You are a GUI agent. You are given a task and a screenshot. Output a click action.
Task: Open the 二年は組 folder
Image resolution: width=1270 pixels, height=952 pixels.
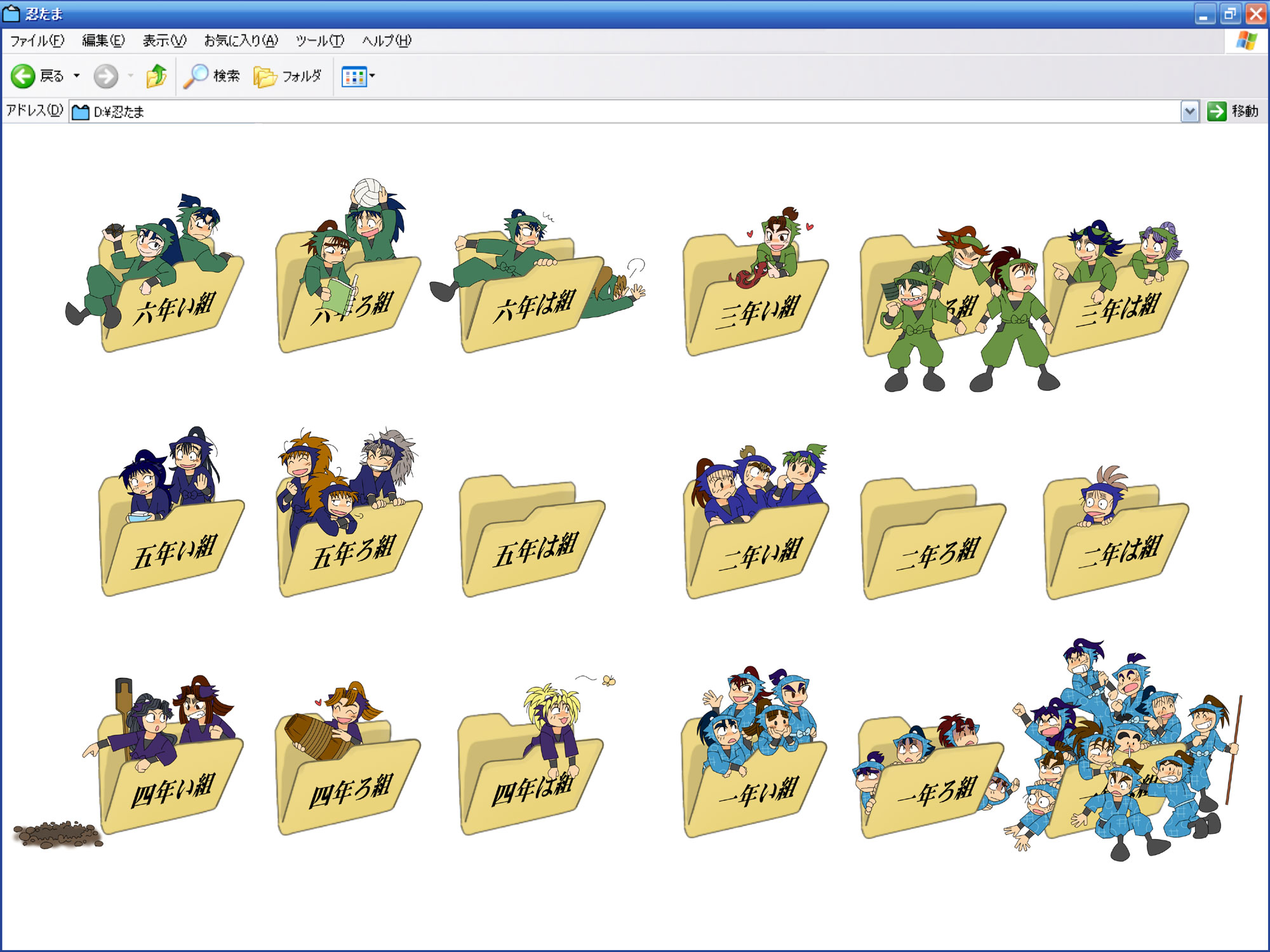pos(1116,539)
